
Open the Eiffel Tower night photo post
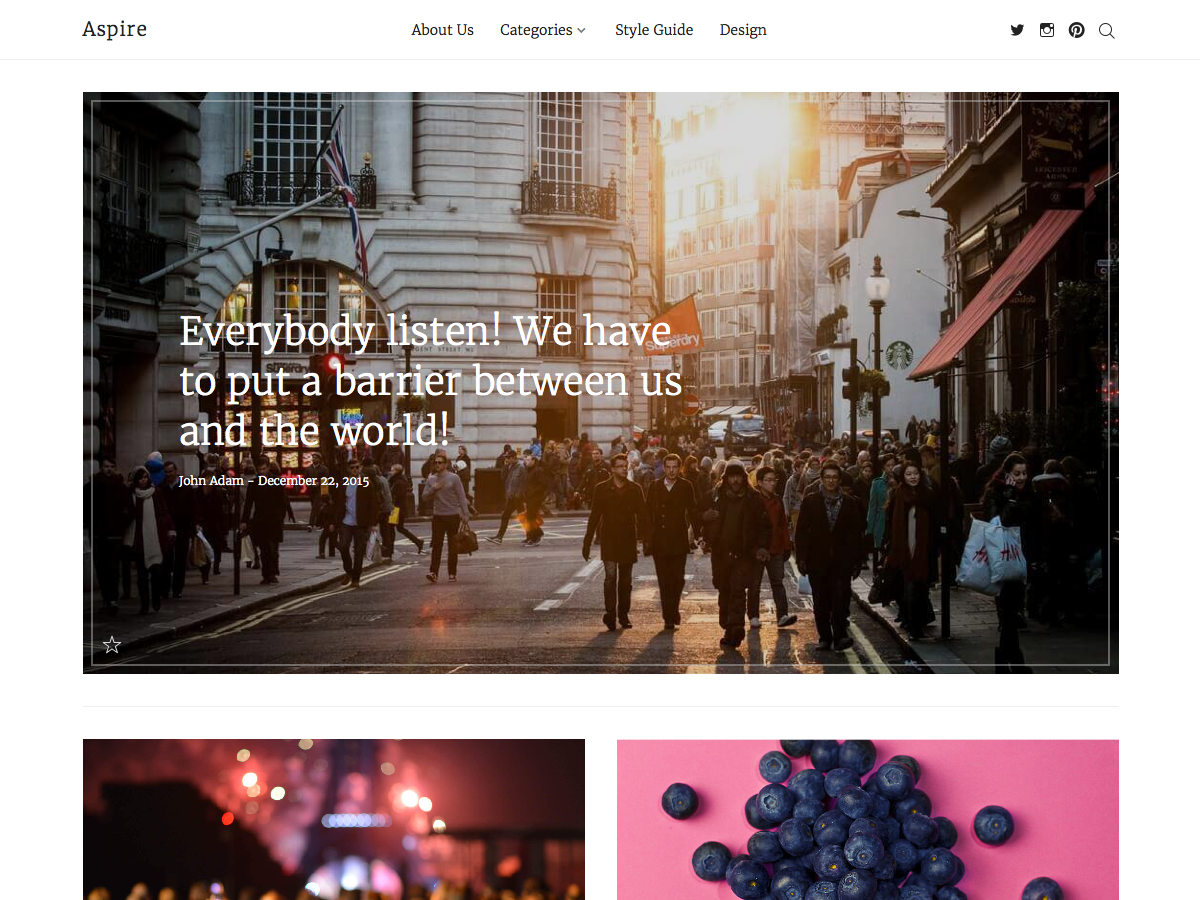point(334,819)
